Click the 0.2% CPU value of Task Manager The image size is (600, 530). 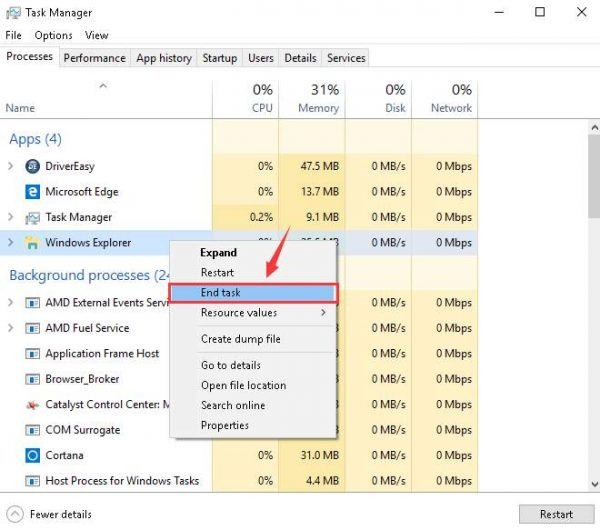pyautogui.click(x=261, y=217)
